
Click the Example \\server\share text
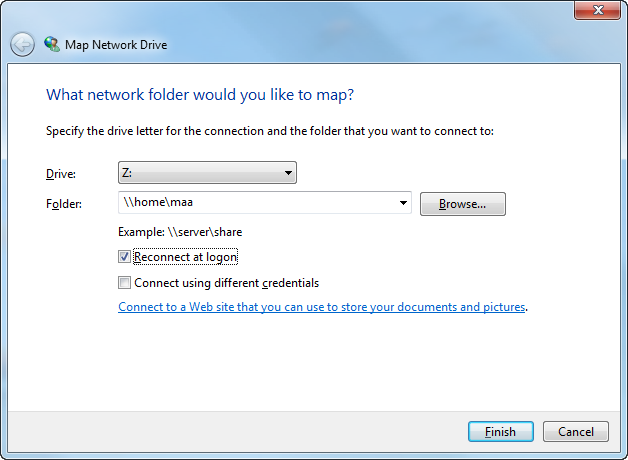click(180, 232)
